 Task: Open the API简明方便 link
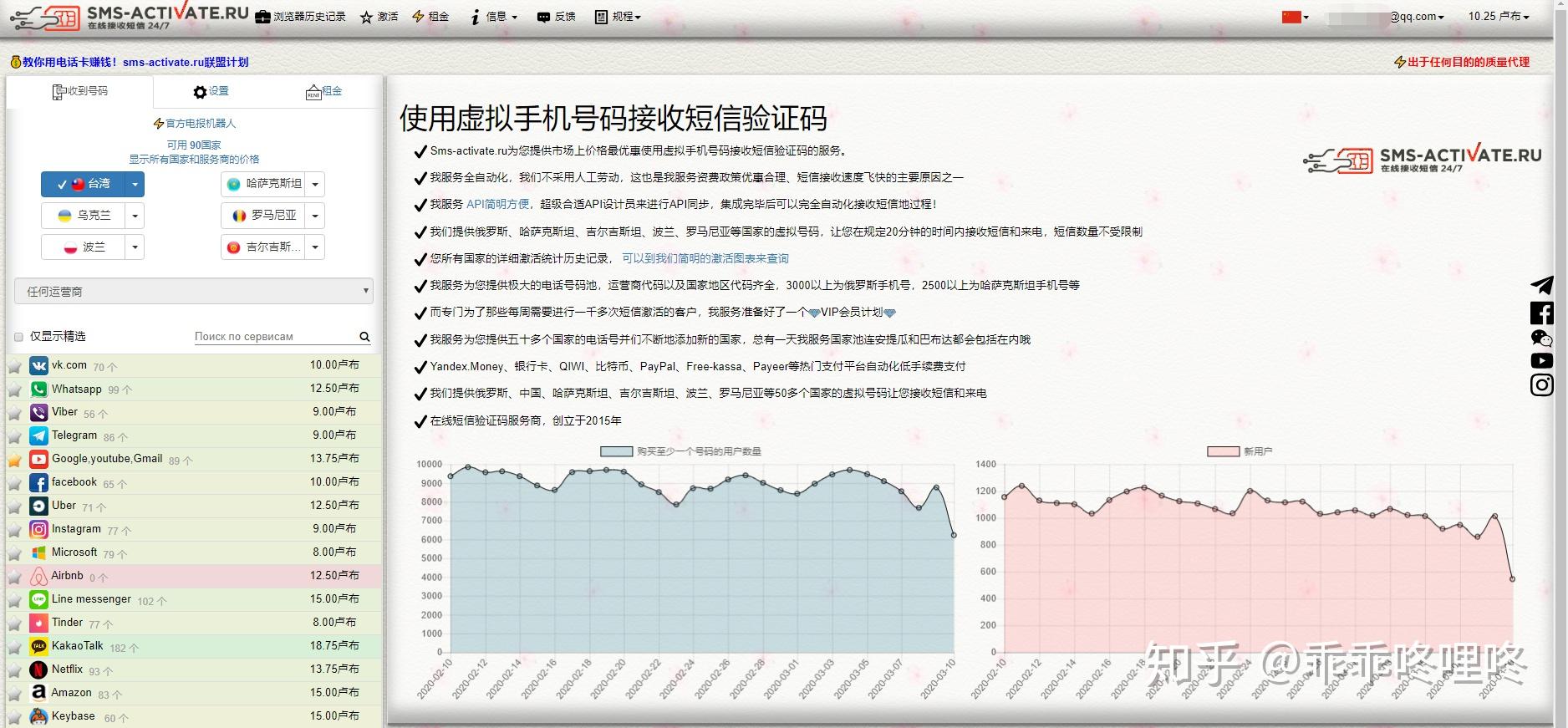(497, 204)
